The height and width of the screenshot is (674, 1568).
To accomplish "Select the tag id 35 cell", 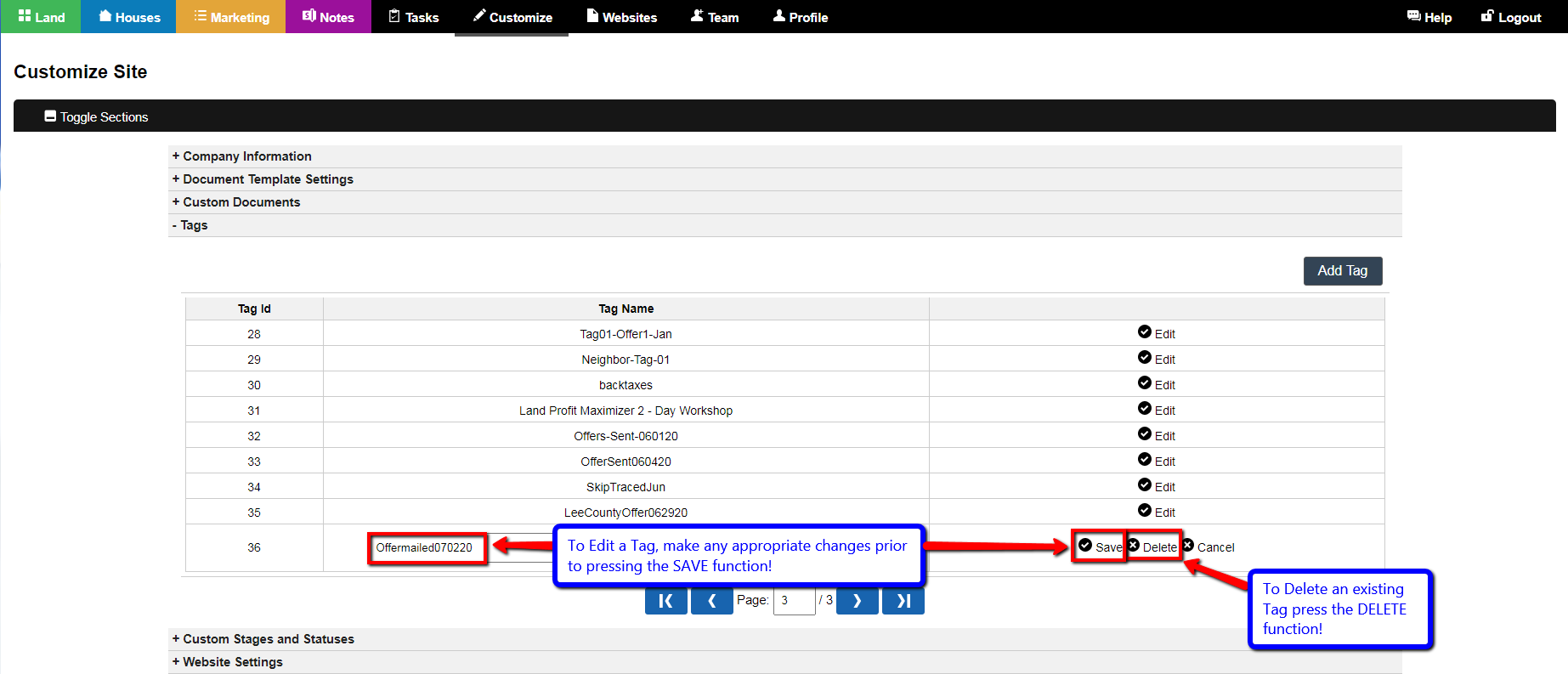I will pos(254,512).
